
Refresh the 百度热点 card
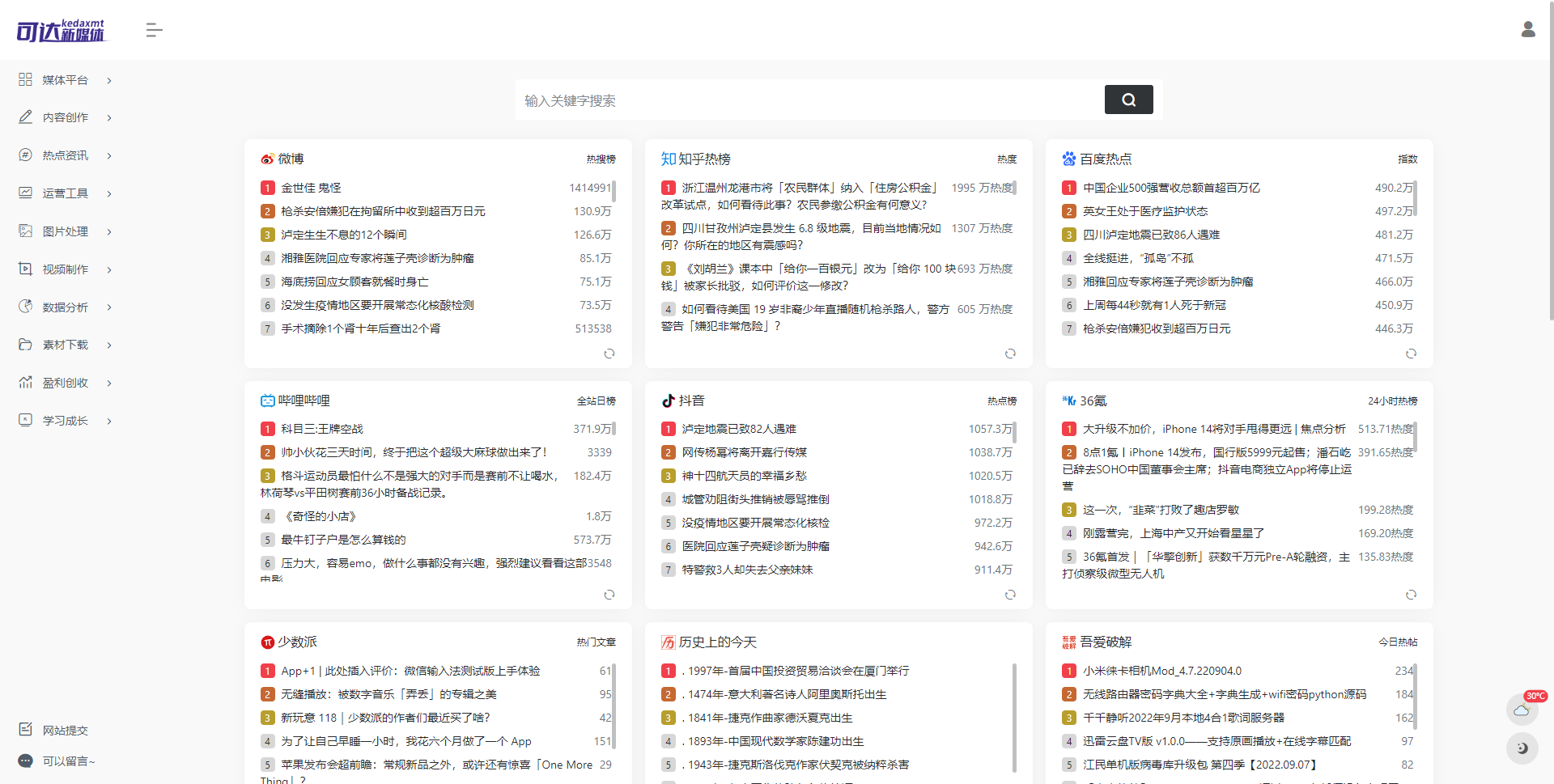(x=1411, y=354)
